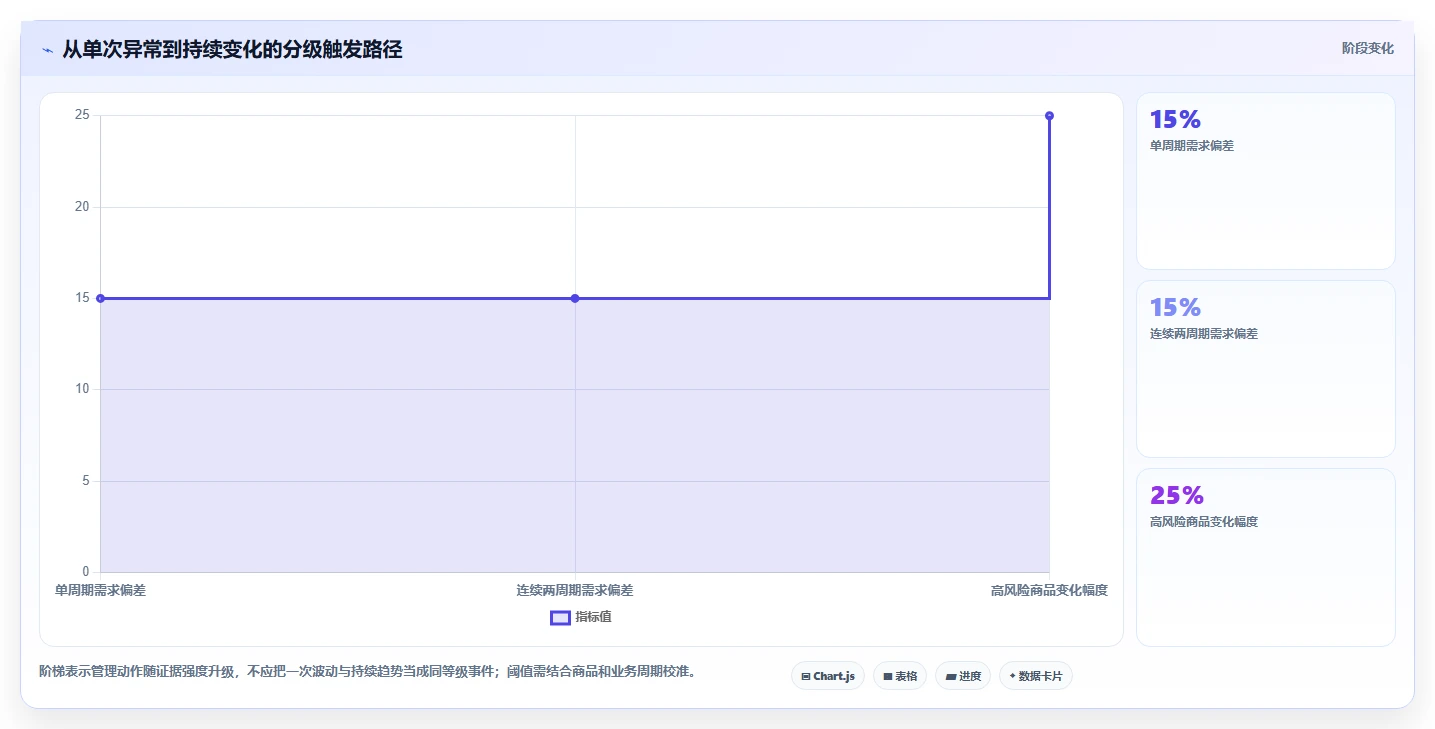The height and width of the screenshot is (729, 1435).
Task: Click the data point at 单周期需求偏差
Action: 100,298
